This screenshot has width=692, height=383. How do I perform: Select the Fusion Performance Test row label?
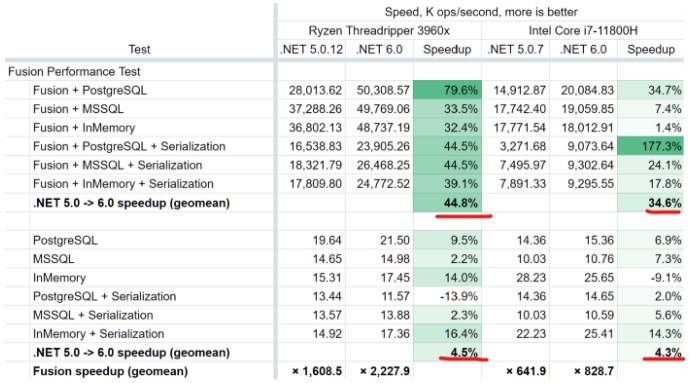pos(74,71)
